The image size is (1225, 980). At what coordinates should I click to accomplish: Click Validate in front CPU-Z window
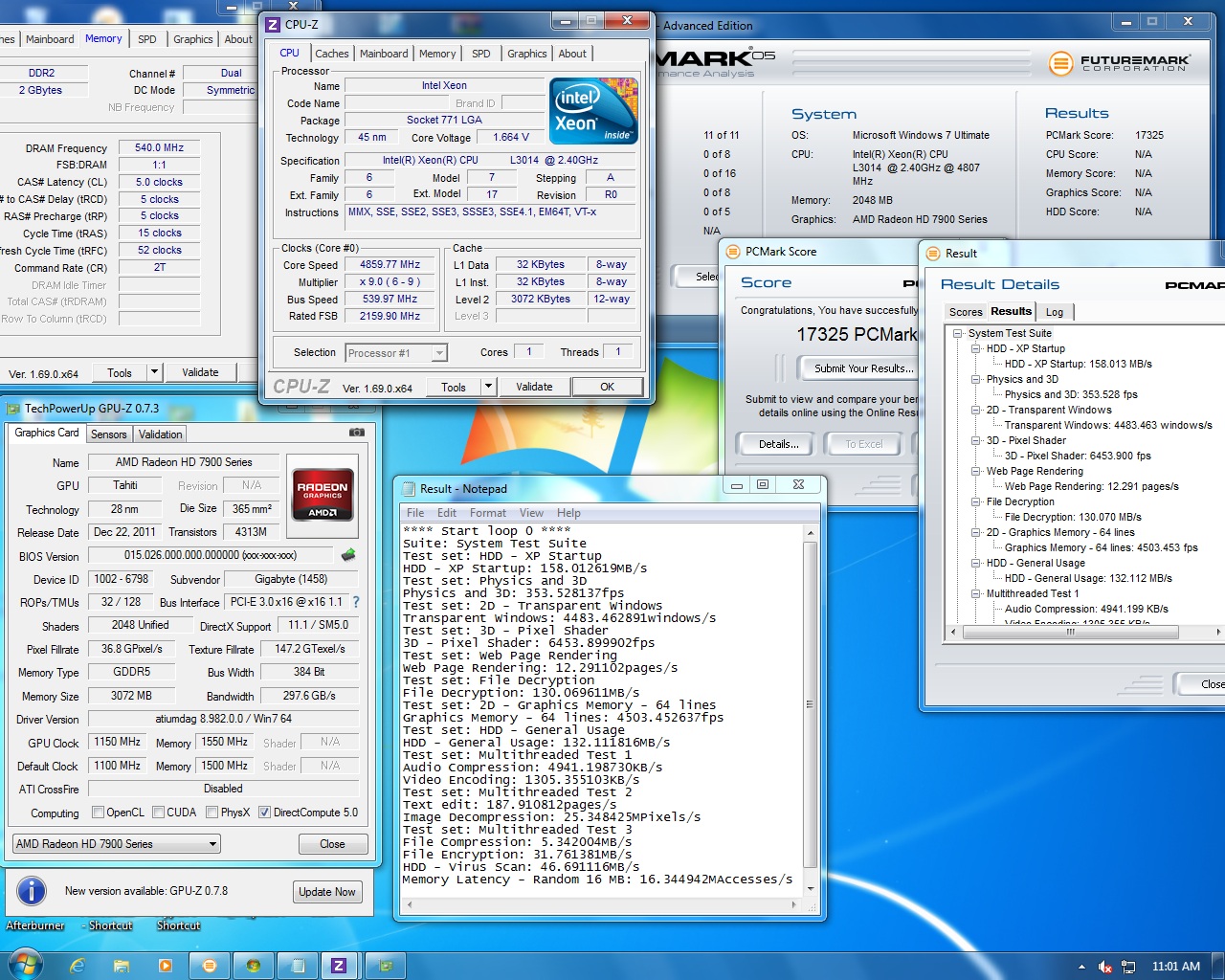(x=534, y=387)
